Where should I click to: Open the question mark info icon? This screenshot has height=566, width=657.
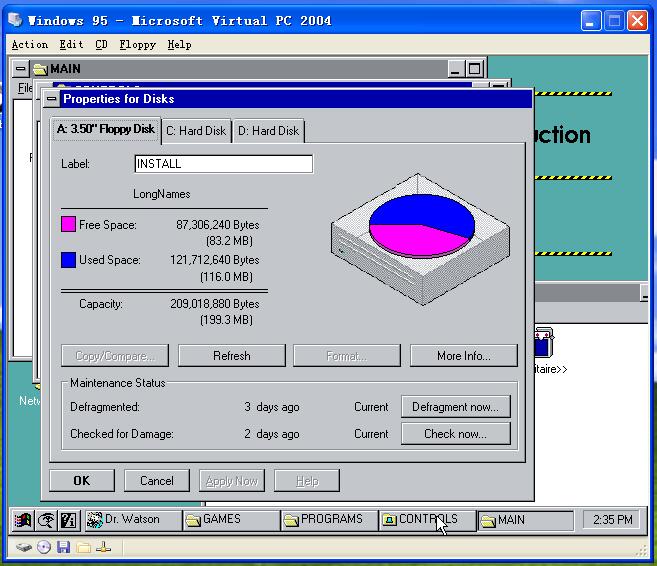pyautogui.click(x=68, y=520)
